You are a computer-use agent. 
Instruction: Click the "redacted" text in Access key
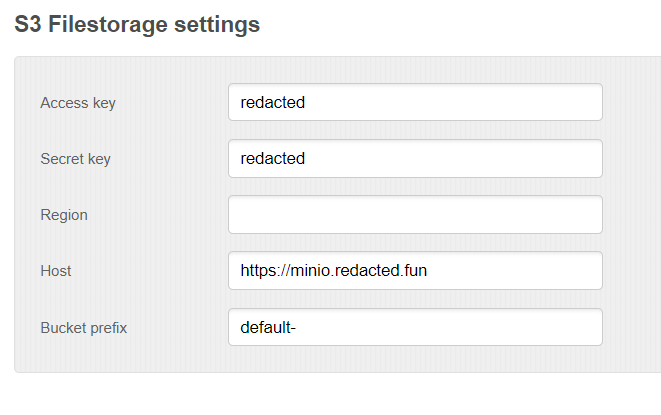click(x=272, y=102)
